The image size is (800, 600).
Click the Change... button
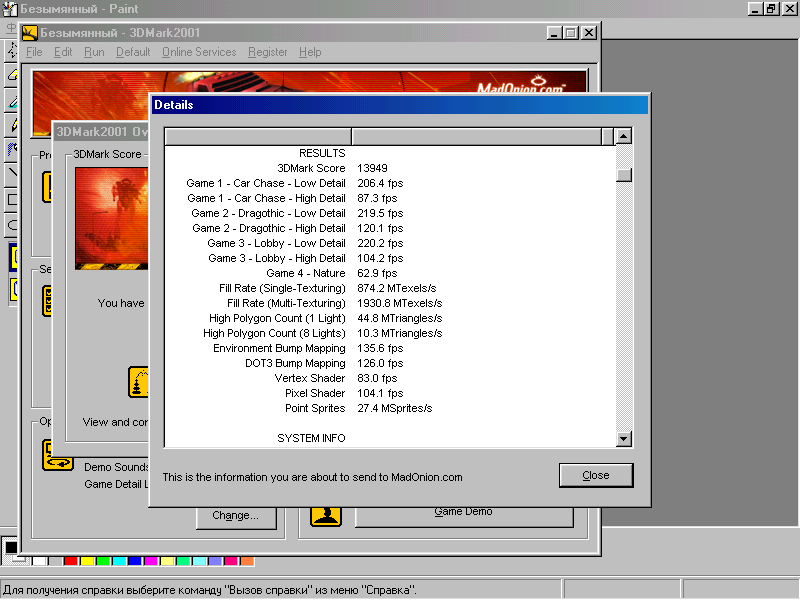point(236,516)
